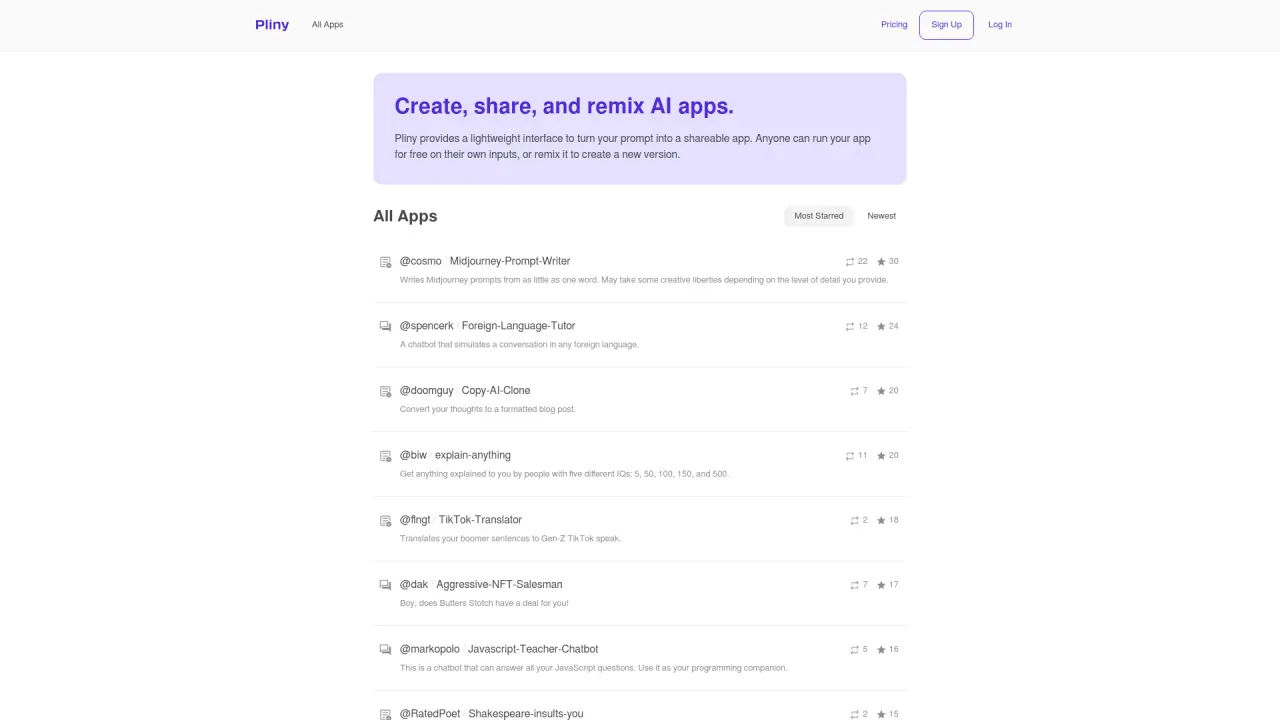The image size is (1280, 720).
Task: Click the description "Convert your thoughts to a formatted blog post."
Action: [x=488, y=409]
